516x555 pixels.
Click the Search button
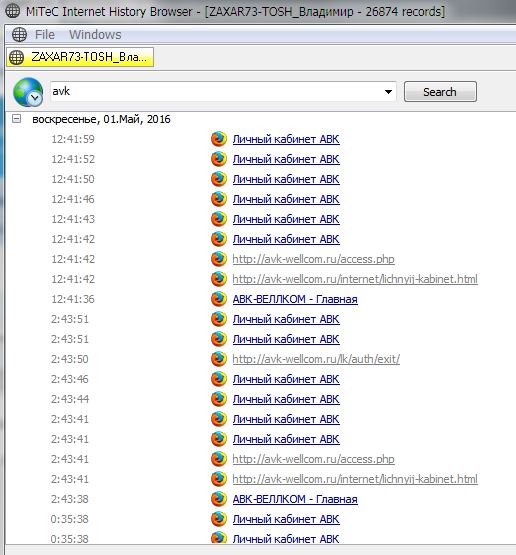440,92
